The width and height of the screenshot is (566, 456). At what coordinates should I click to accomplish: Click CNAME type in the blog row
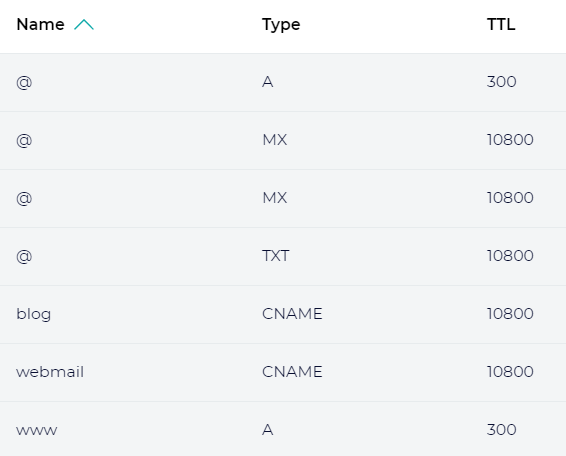(x=292, y=314)
